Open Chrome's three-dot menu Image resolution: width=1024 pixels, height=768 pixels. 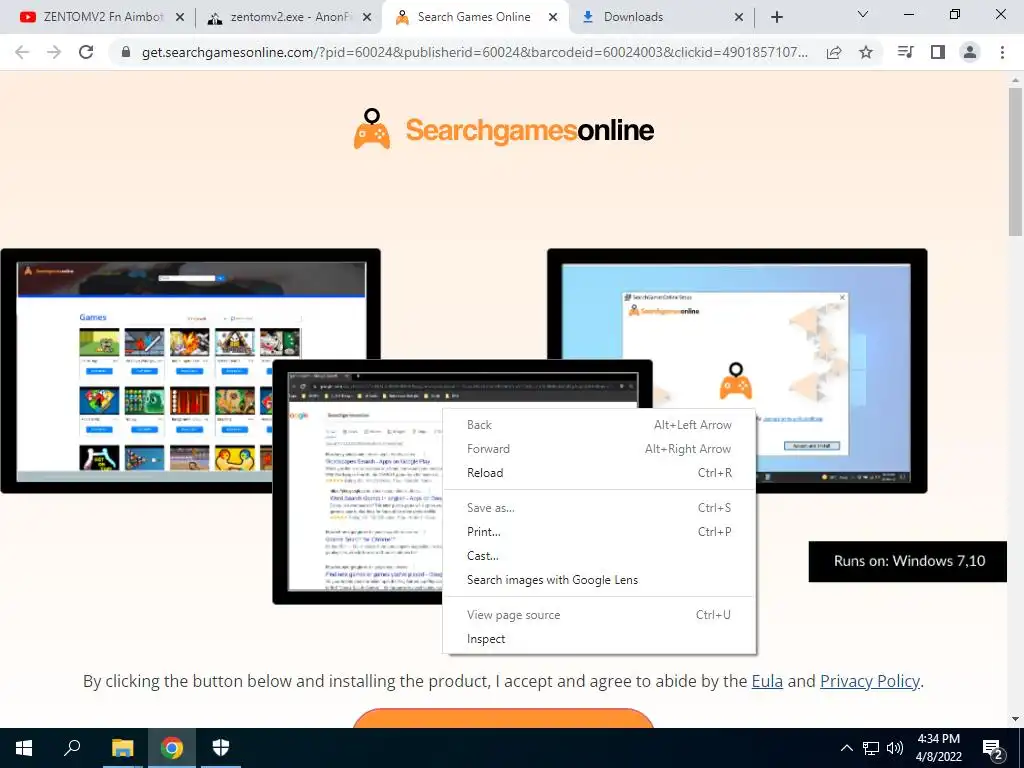click(x=1002, y=52)
